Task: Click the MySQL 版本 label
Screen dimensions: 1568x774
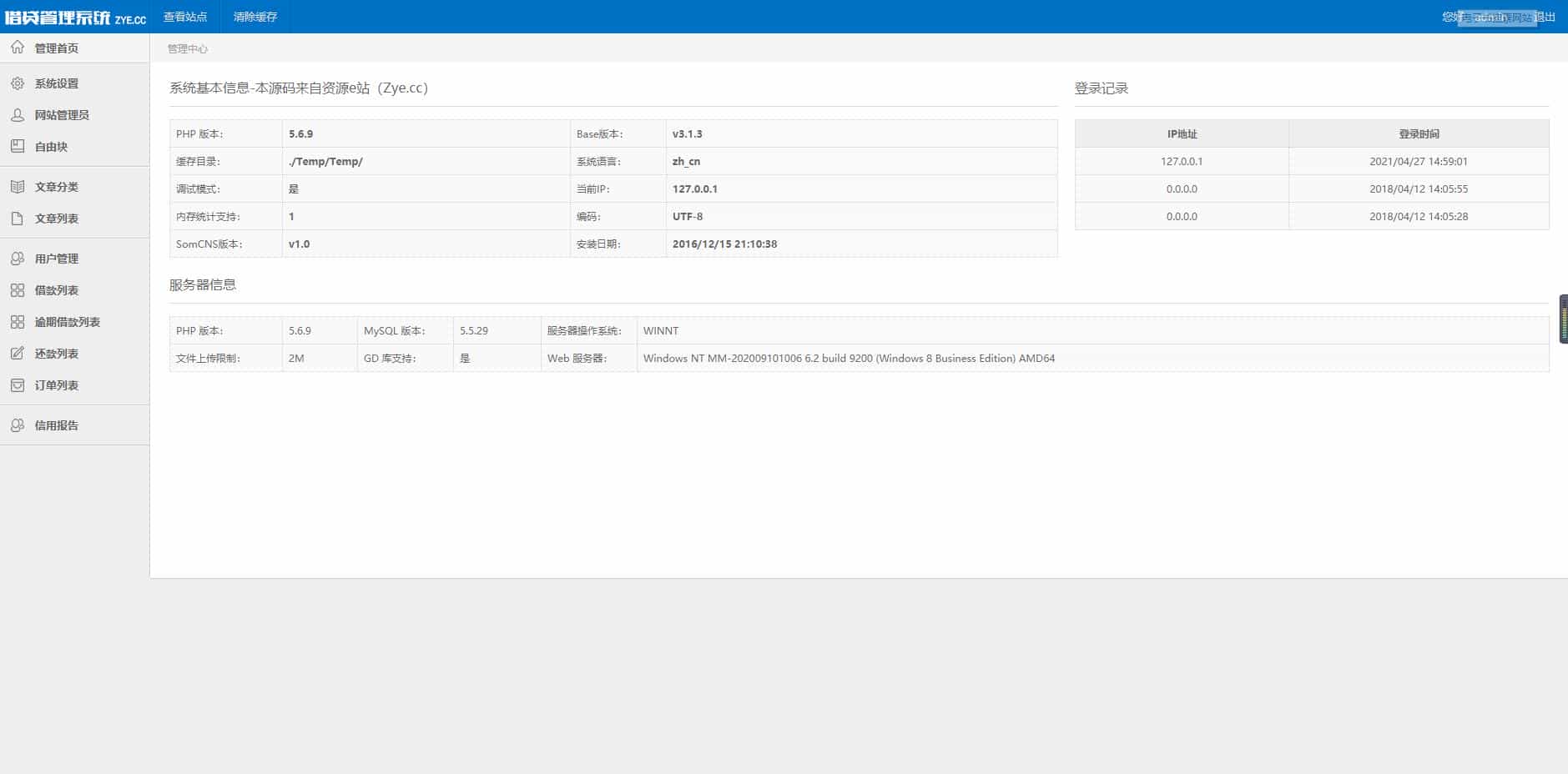Action: (395, 330)
